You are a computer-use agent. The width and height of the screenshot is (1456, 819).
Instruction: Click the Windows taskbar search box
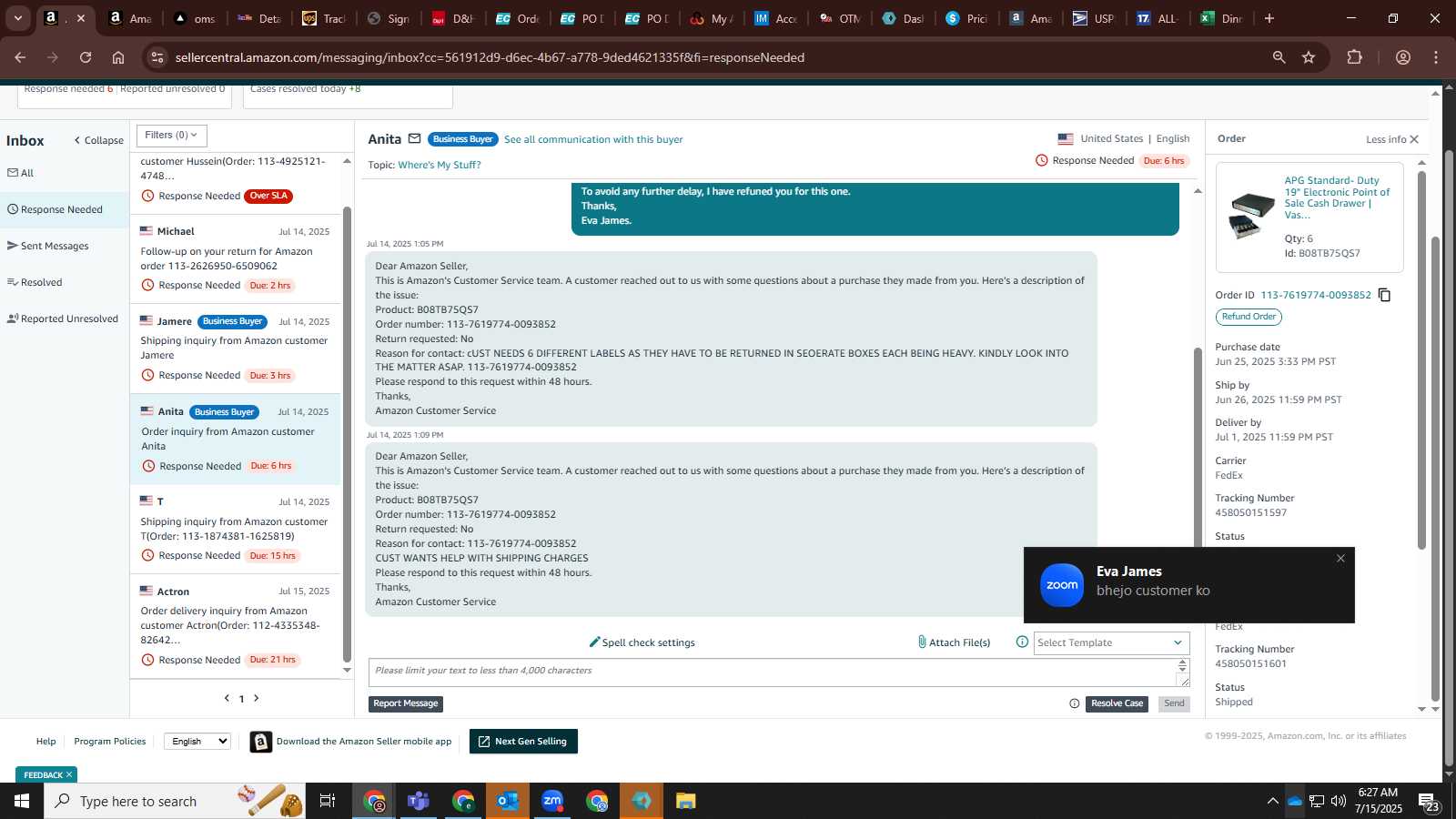[x=174, y=801]
